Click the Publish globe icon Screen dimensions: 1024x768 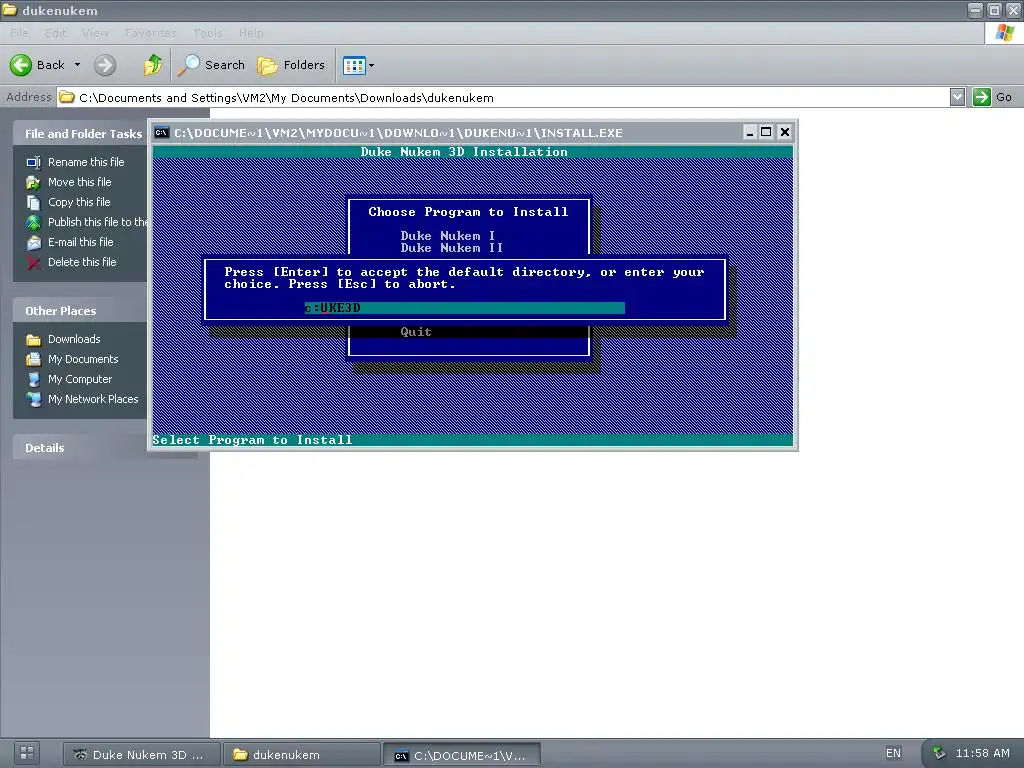(33, 223)
